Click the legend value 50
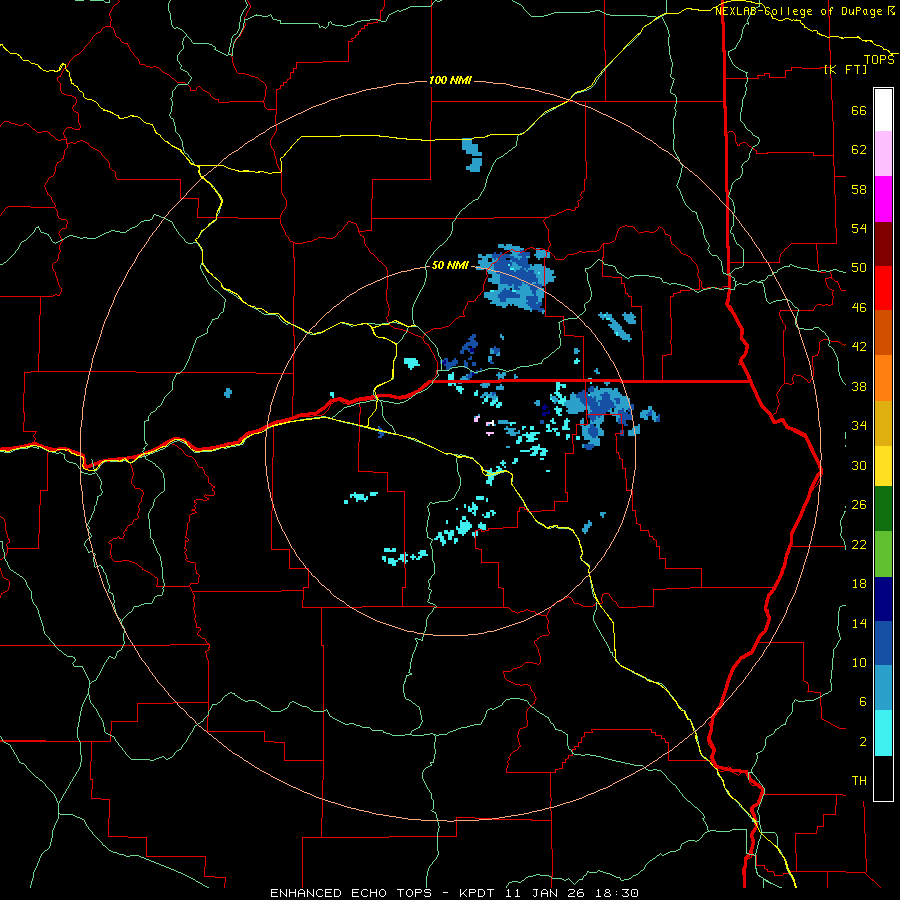The width and height of the screenshot is (900, 900). [x=859, y=268]
